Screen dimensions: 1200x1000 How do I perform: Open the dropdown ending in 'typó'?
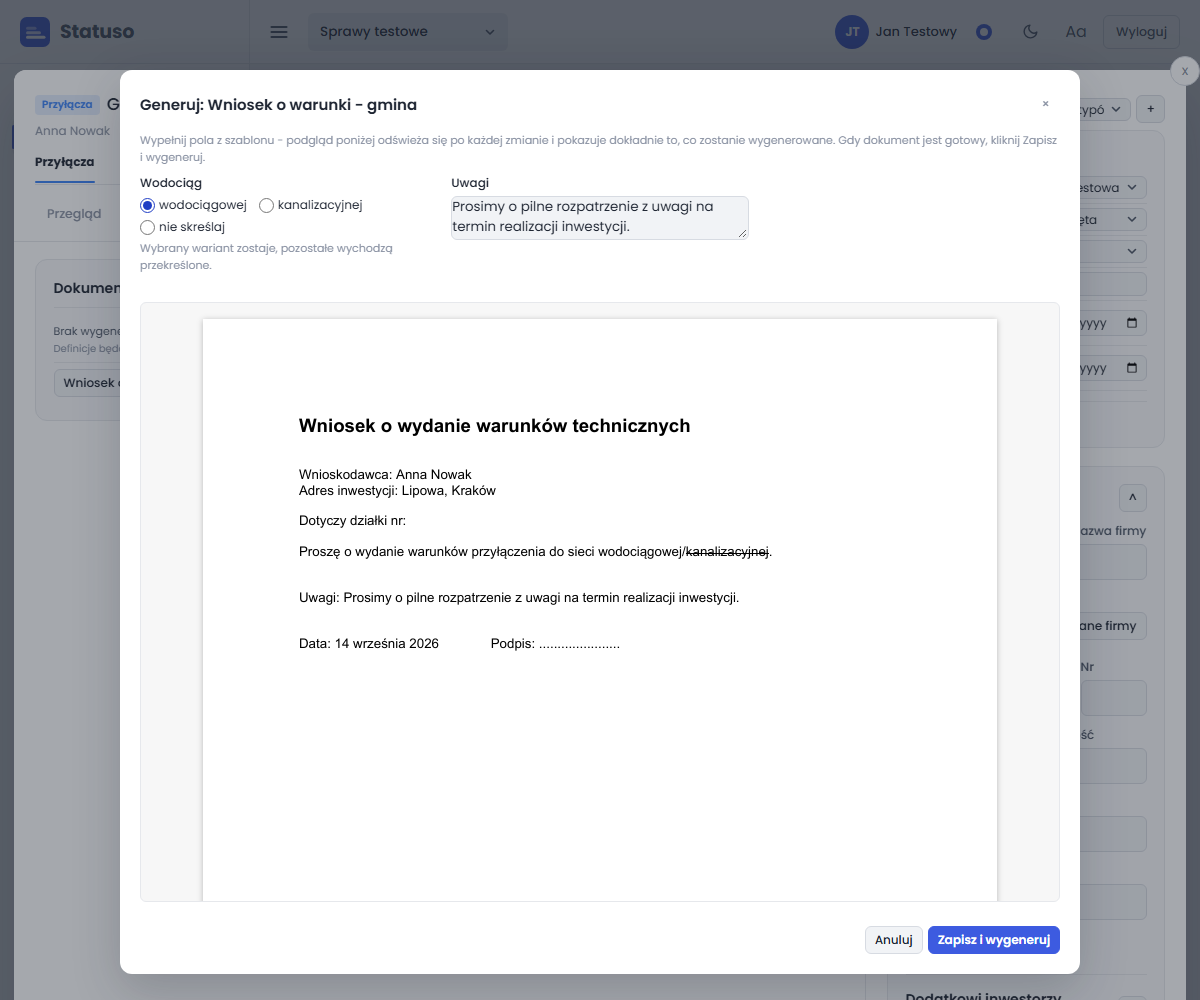1105,109
